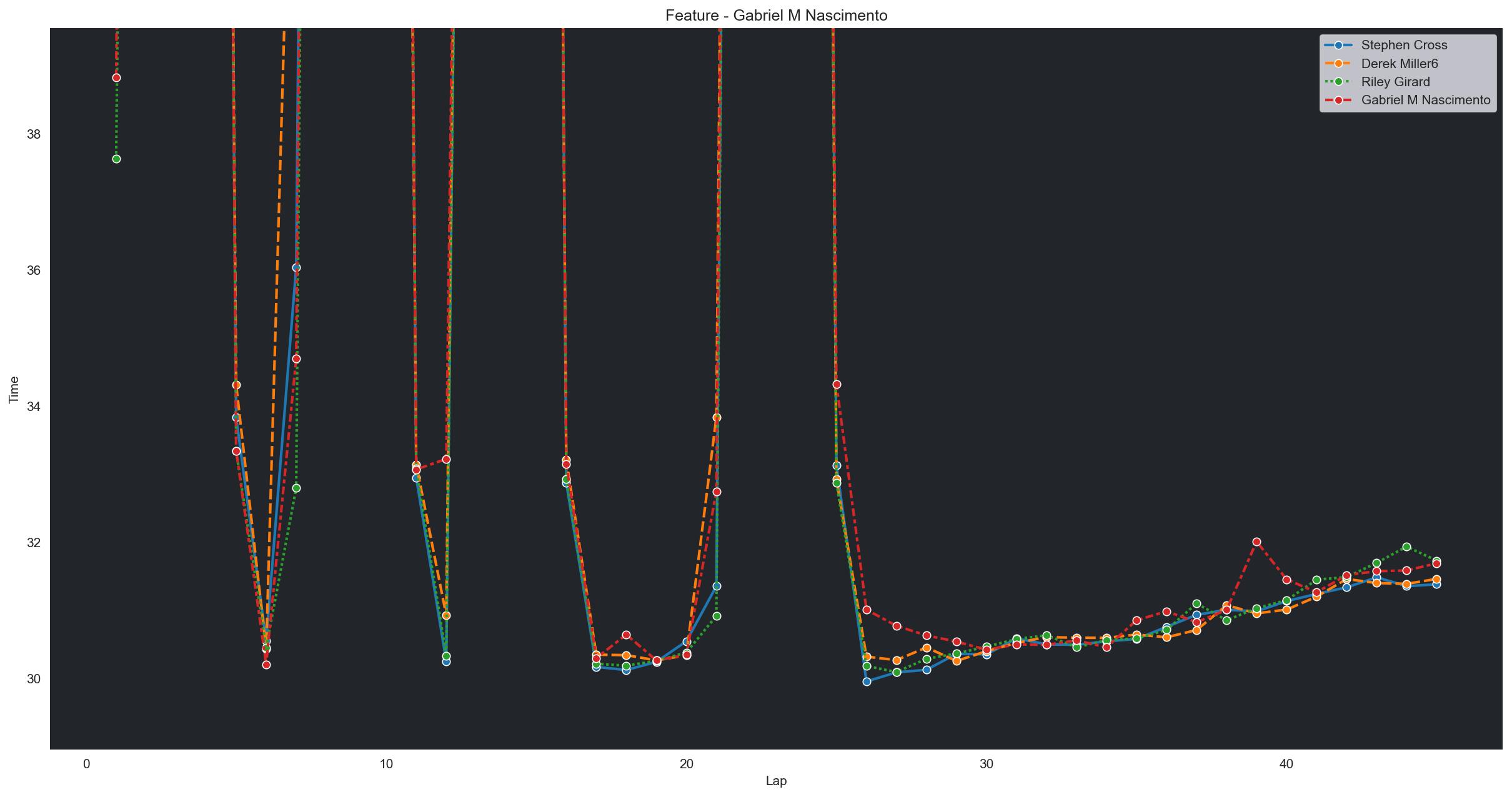Click the red peak data point at lap 39
This screenshot has height=797, width=1512.
(1256, 542)
